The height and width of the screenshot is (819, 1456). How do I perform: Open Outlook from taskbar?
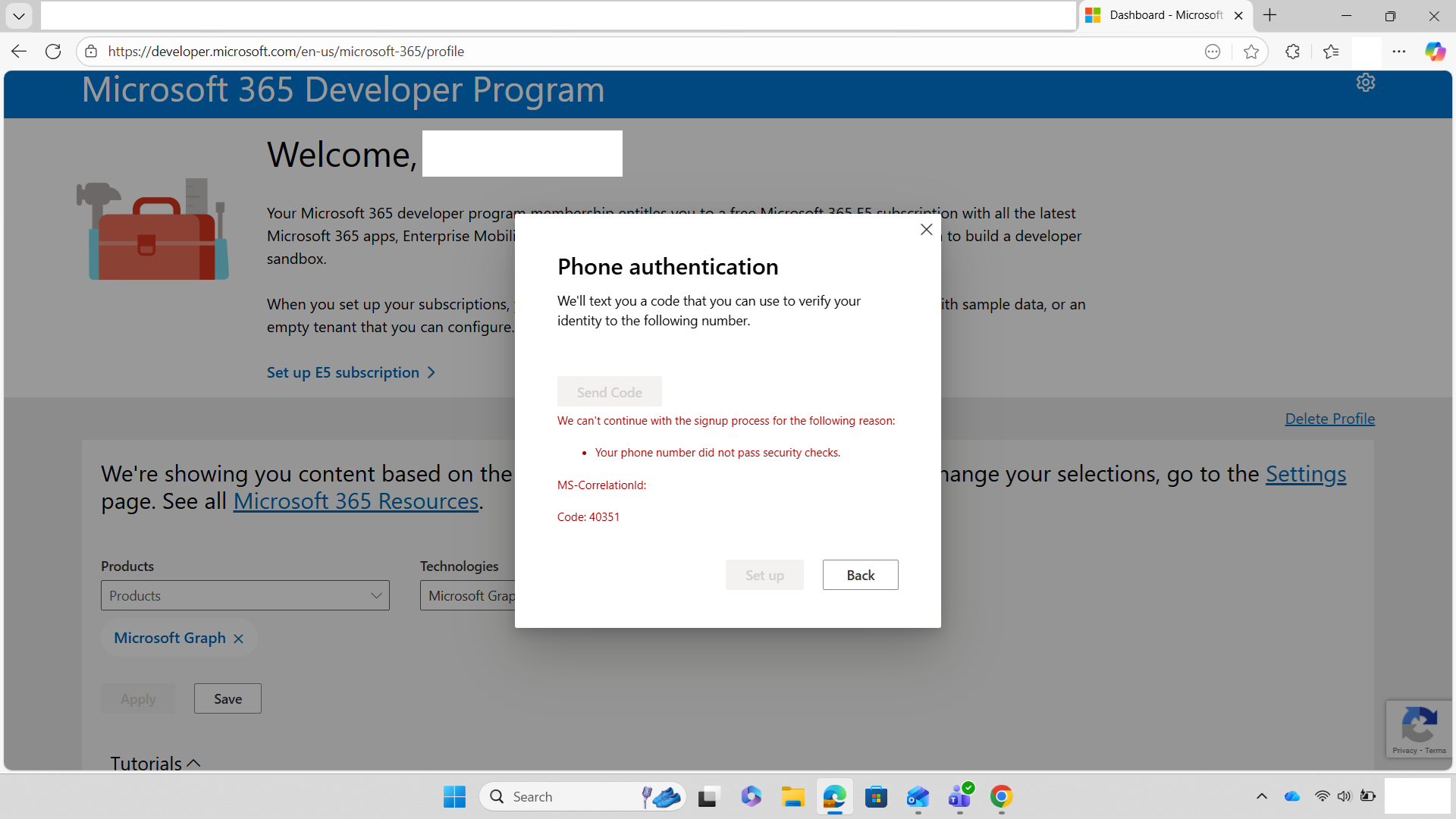[x=918, y=796]
